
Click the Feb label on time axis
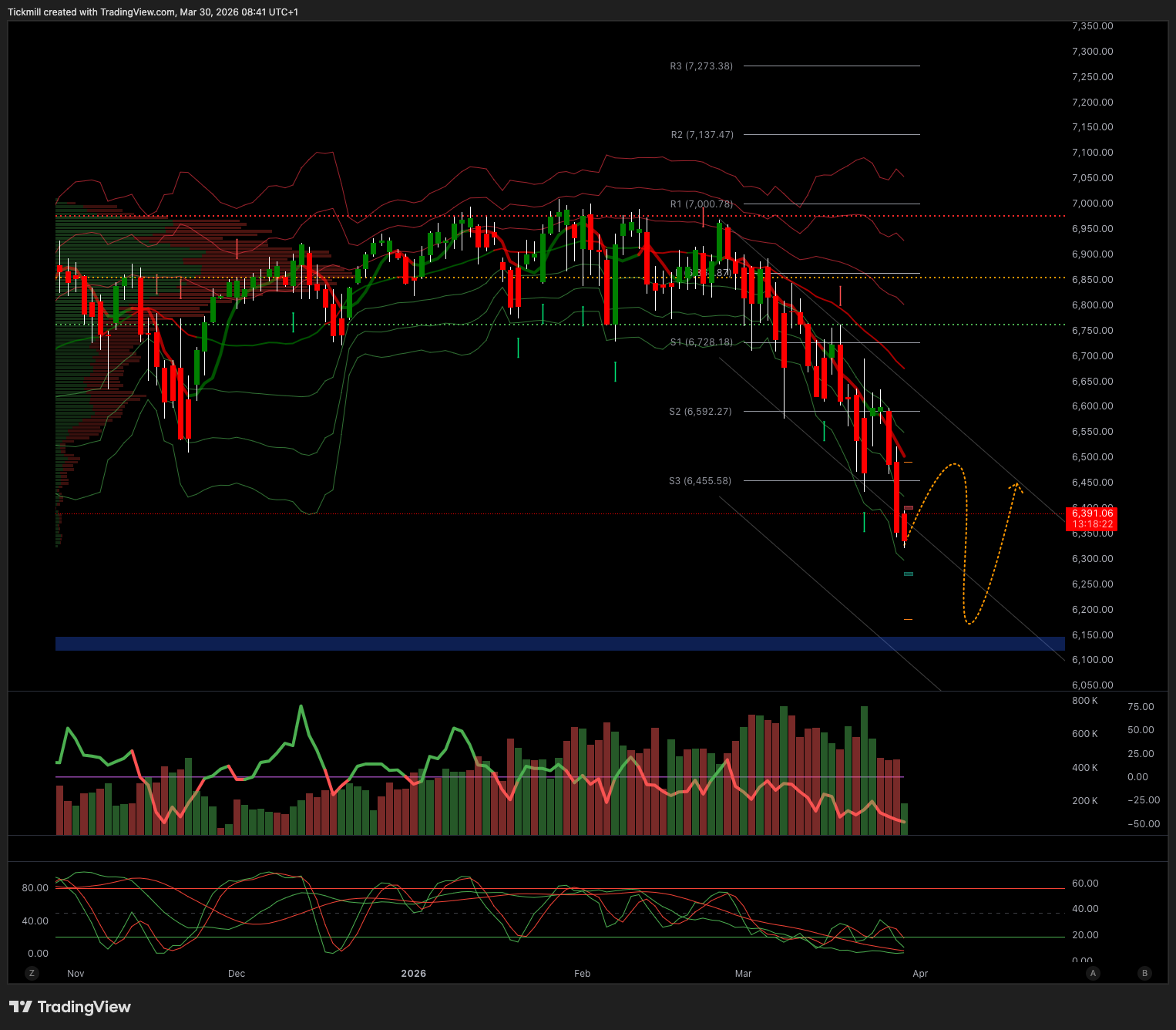pos(582,973)
